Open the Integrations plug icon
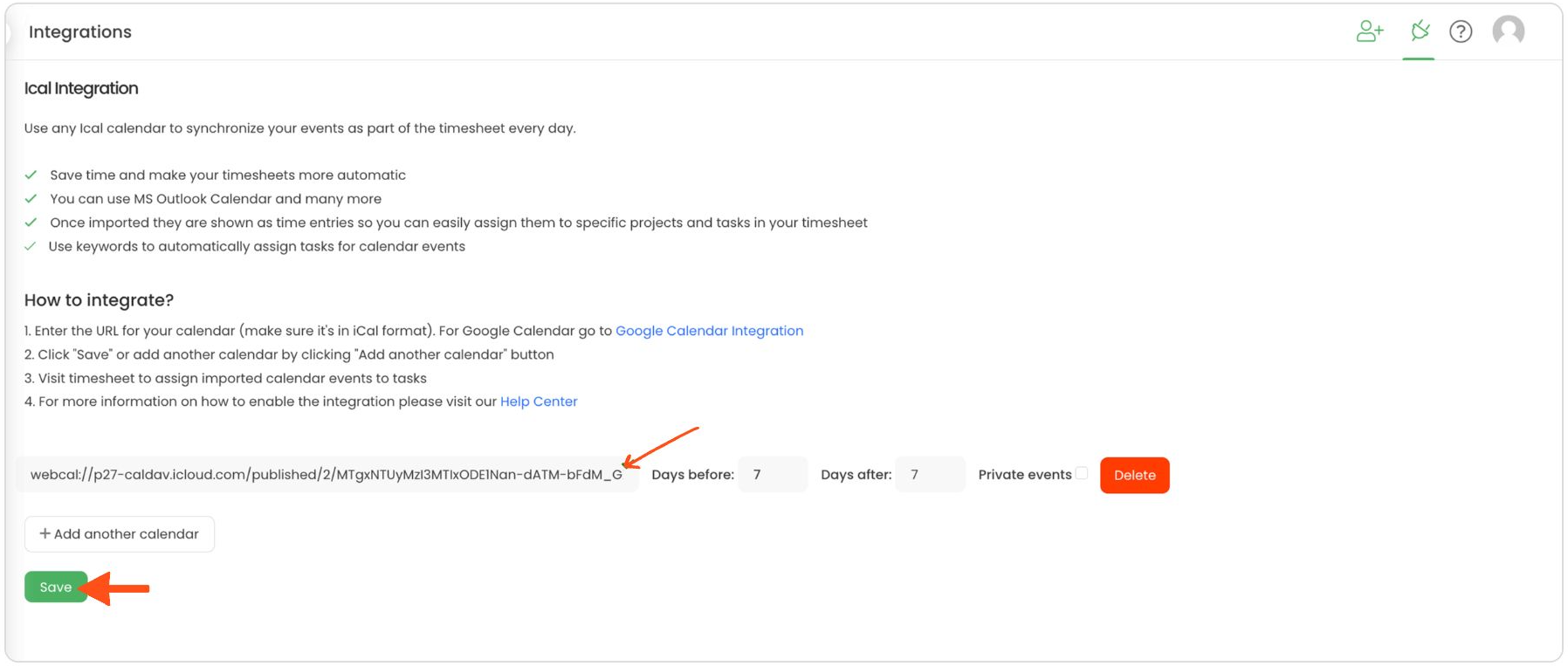This screenshot has width=1568, height=666. [1420, 32]
